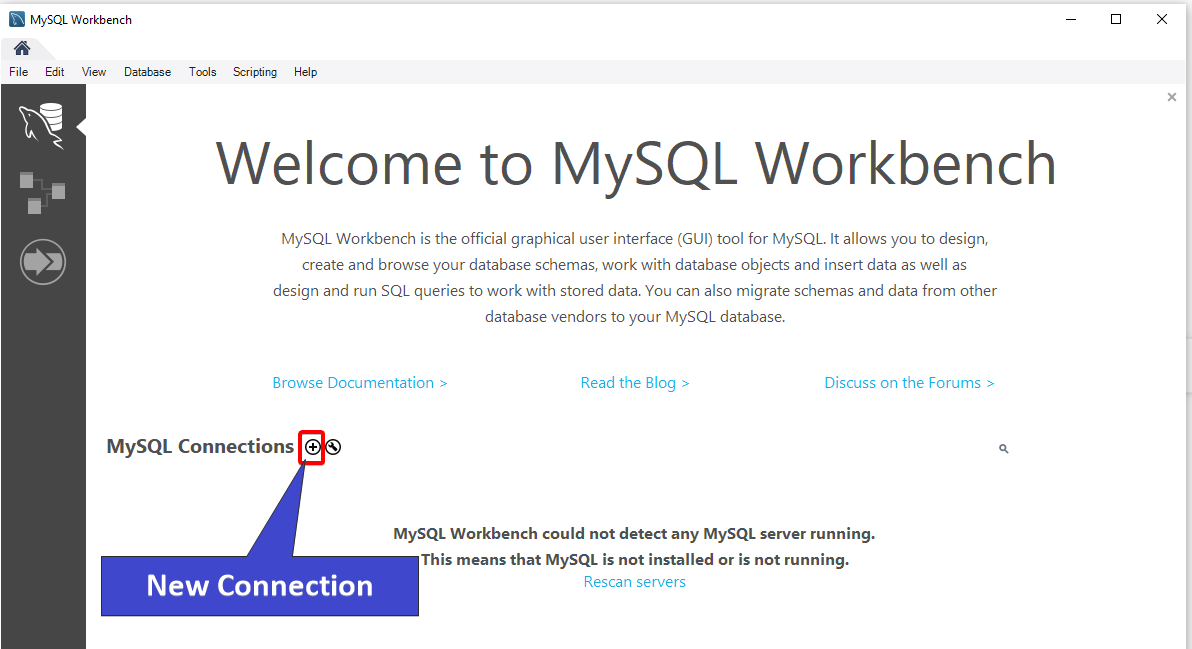
Task: Click the MySQL Workbench title bar app icon
Action: point(17,19)
